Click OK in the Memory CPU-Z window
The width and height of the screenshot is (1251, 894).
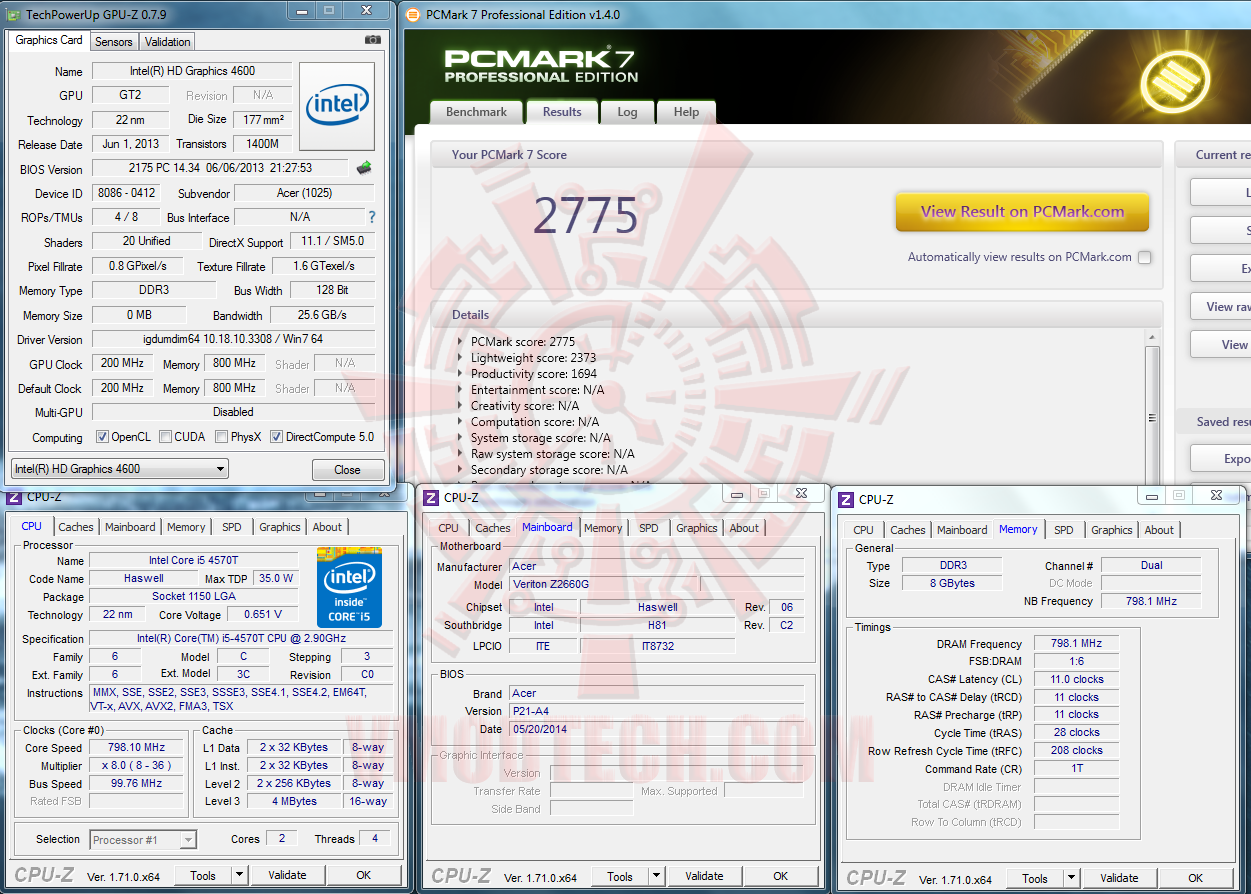tap(1196, 878)
